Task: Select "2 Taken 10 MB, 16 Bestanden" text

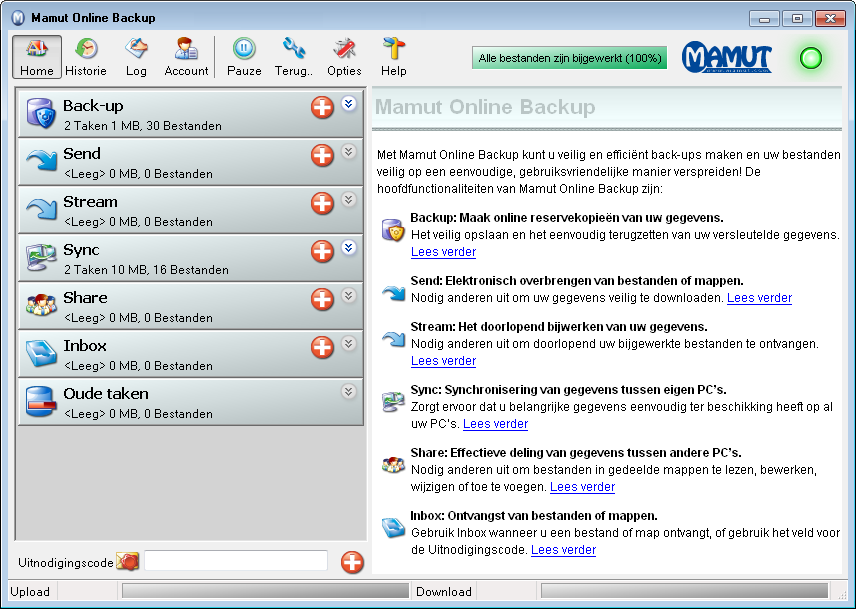Action: click(146, 270)
